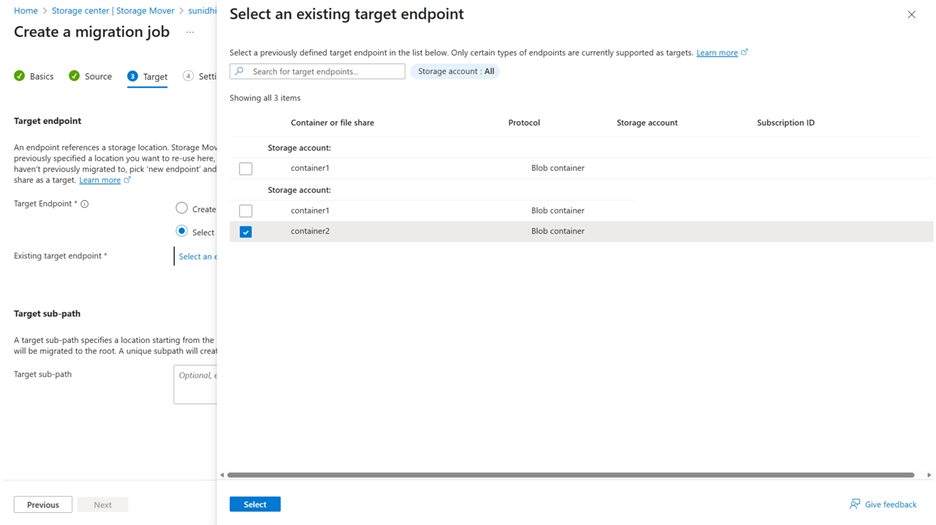Screen dimensions: 936x525
Task: Open the Existing target endpoint selector
Action: pyautogui.click(x=196, y=256)
